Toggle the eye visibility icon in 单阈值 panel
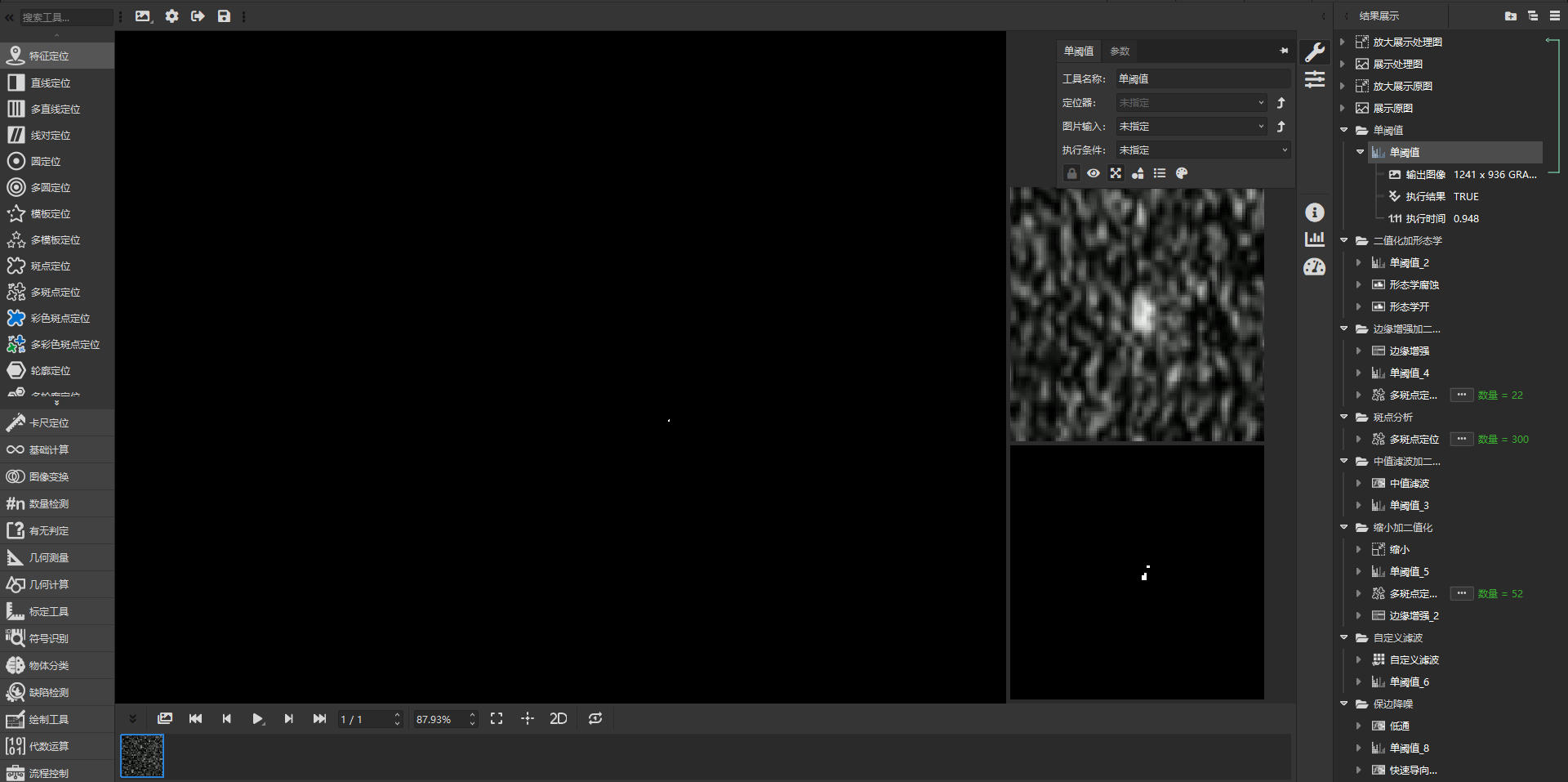The width and height of the screenshot is (1568, 782). pos(1093,173)
